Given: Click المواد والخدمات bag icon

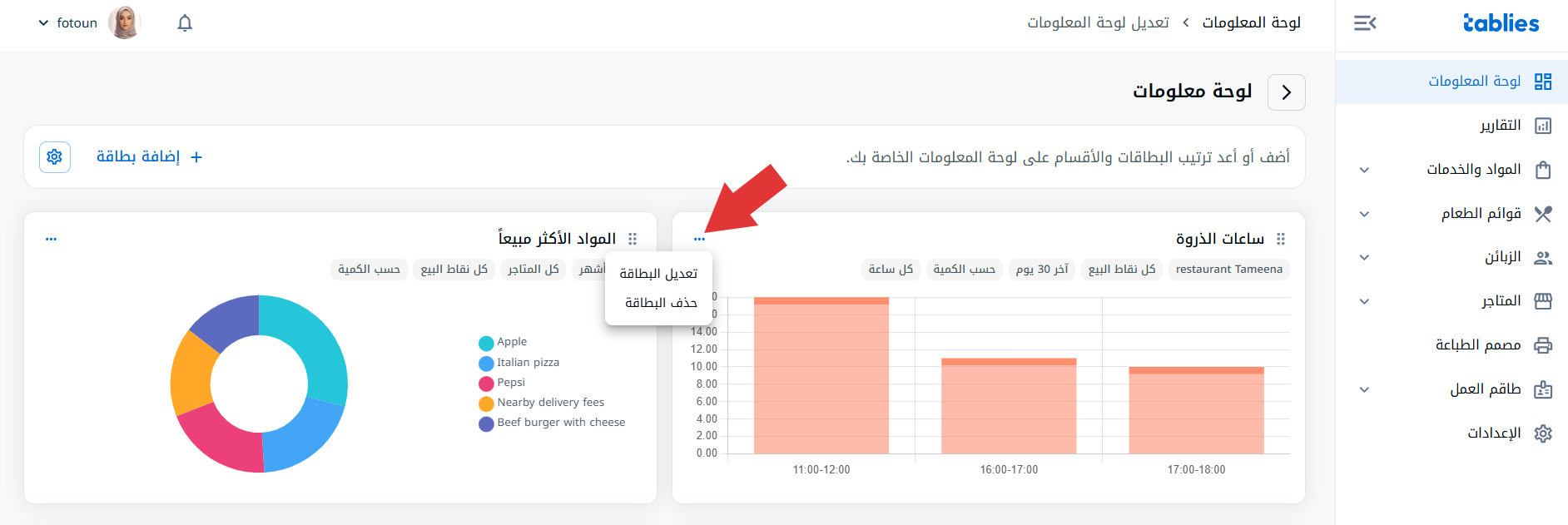Looking at the screenshot, I should 1543,170.
